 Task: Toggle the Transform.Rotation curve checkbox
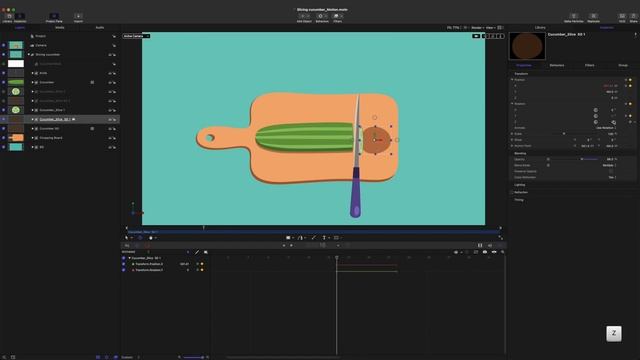pyautogui.click(x=124, y=270)
